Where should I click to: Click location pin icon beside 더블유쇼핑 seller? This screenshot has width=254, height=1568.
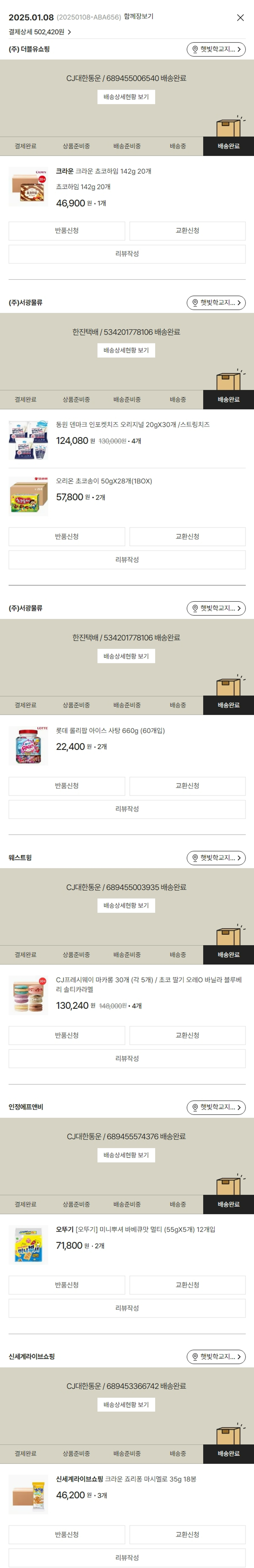click(x=195, y=49)
